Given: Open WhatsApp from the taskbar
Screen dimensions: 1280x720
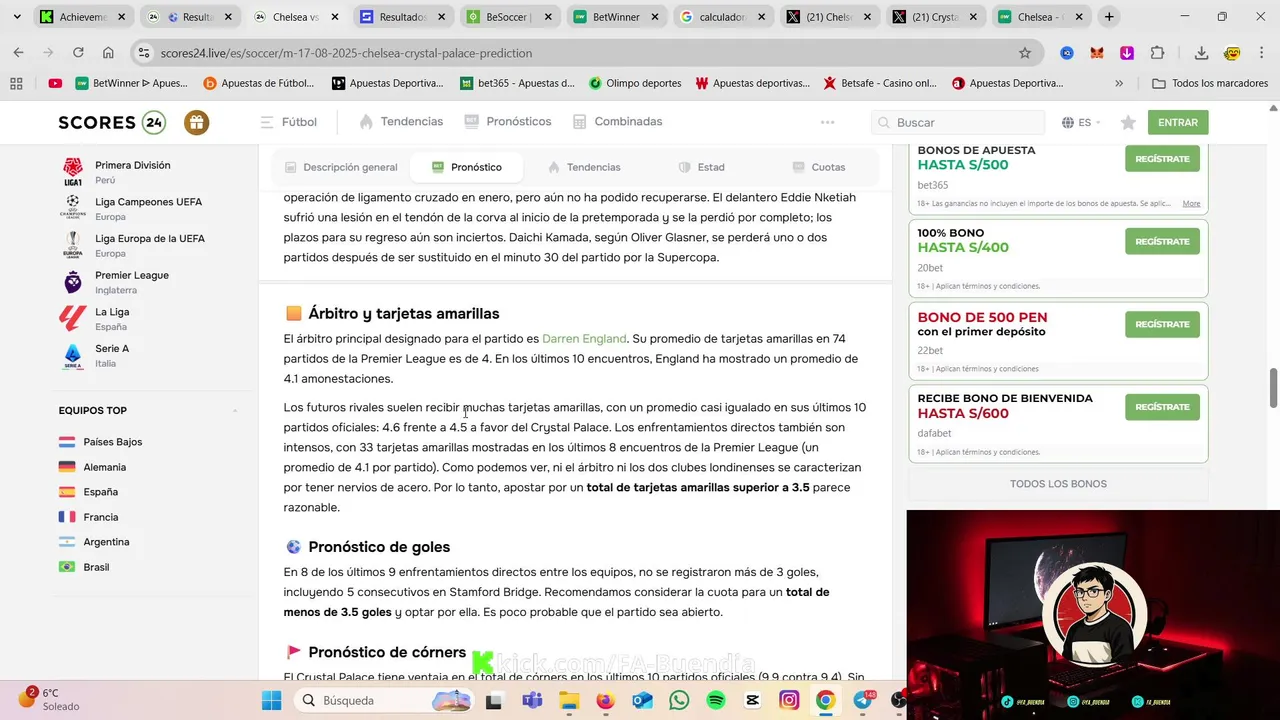Looking at the screenshot, I should pyautogui.click(x=679, y=701).
